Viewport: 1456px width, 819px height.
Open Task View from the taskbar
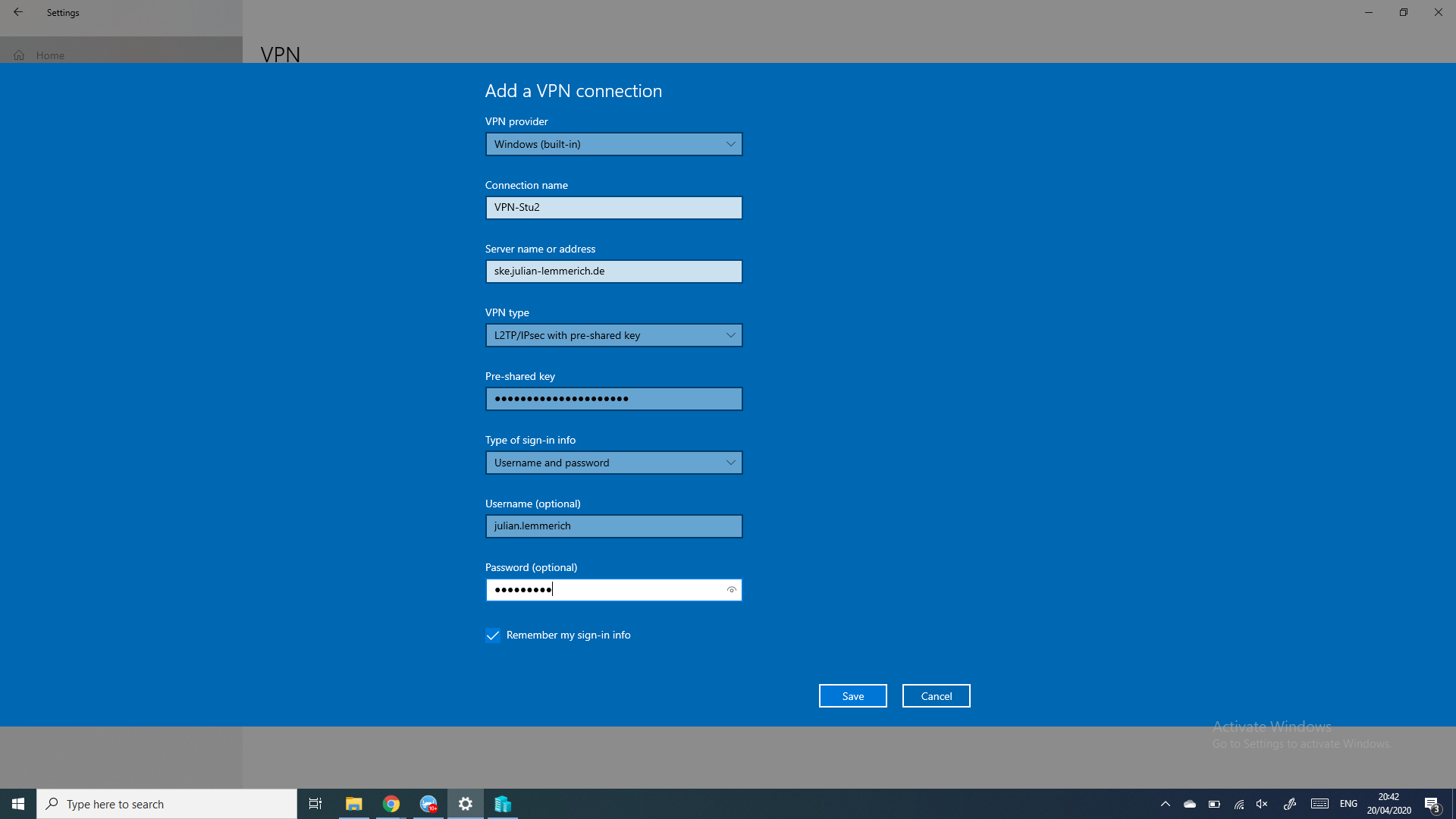coord(315,804)
